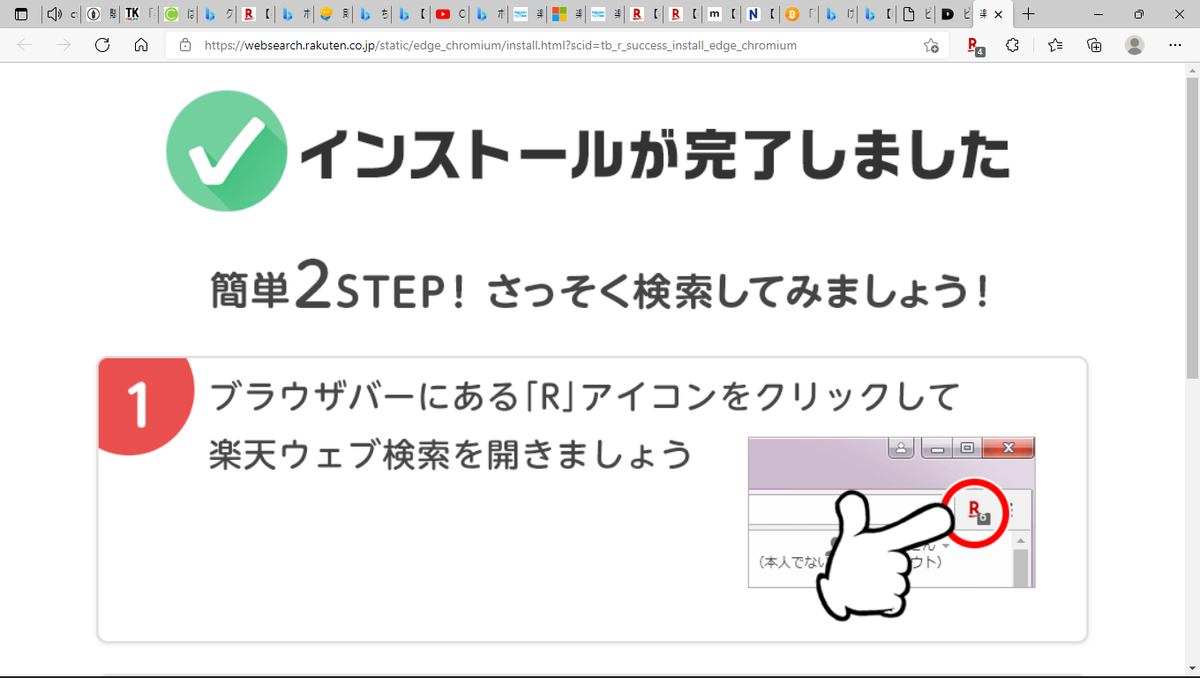Switch to the tab with 'm' favicon
This screenshot has width=1200, height=678.
(721, 15)
